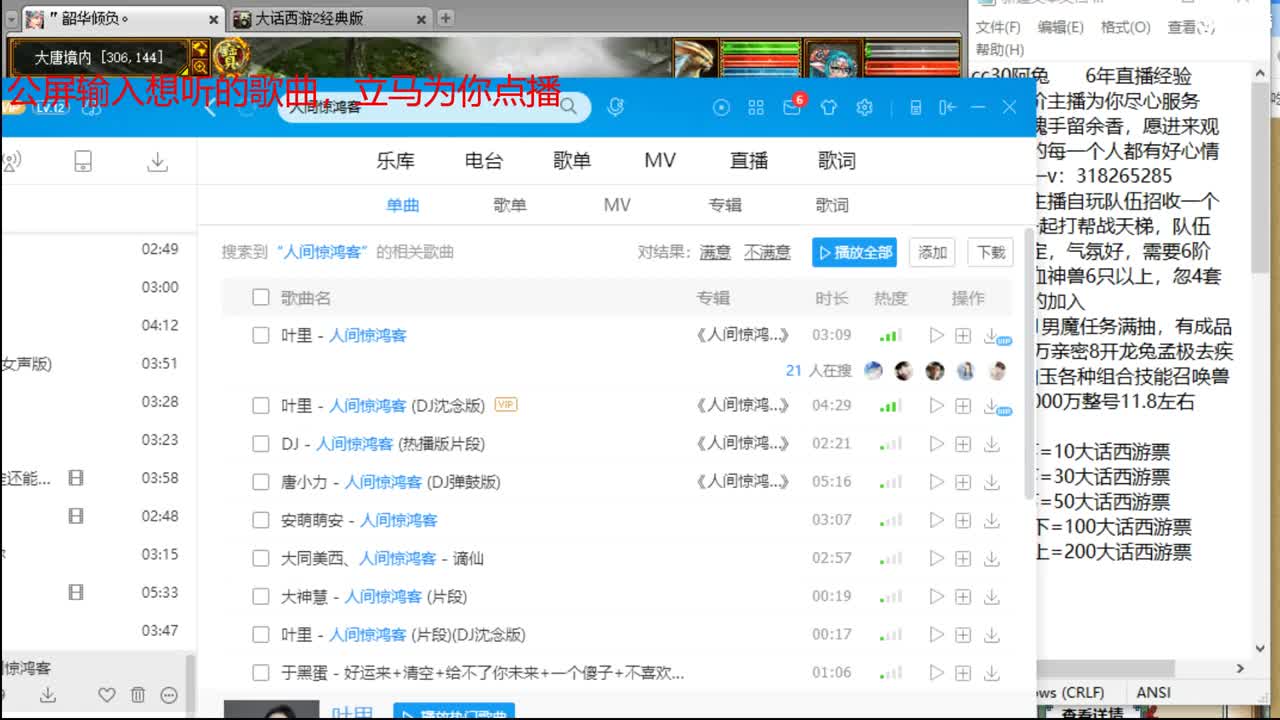Add 叶里 - 人间惊鸿客 03:09 to playlist
Screen dimensions: 1280x720
(x=963, y=336)
